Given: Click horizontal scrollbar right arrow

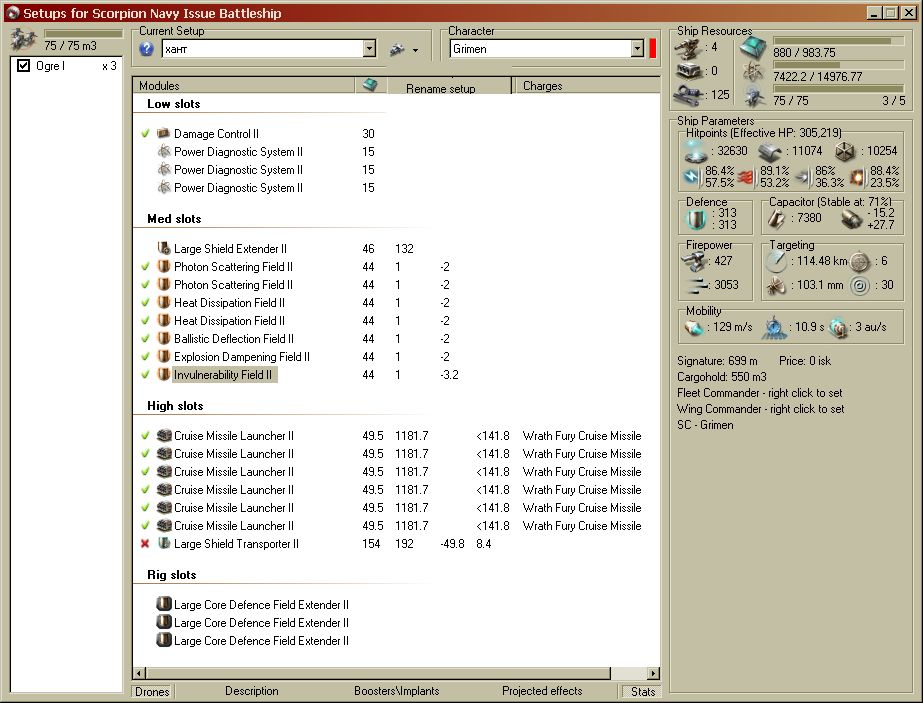Looking at the screenshot, I should click(653, 673).
